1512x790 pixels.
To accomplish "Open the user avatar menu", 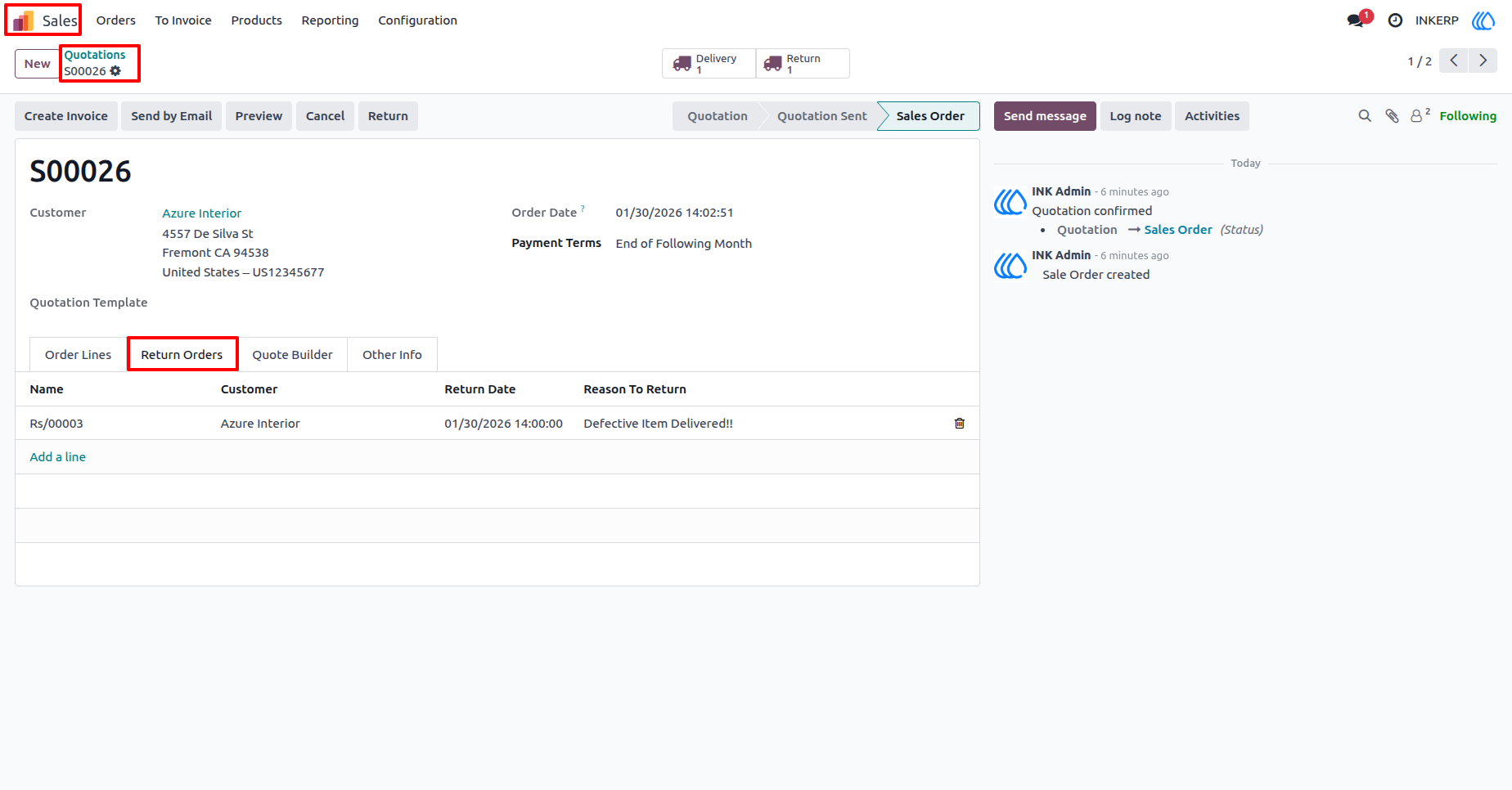I will pos(1483,20).
